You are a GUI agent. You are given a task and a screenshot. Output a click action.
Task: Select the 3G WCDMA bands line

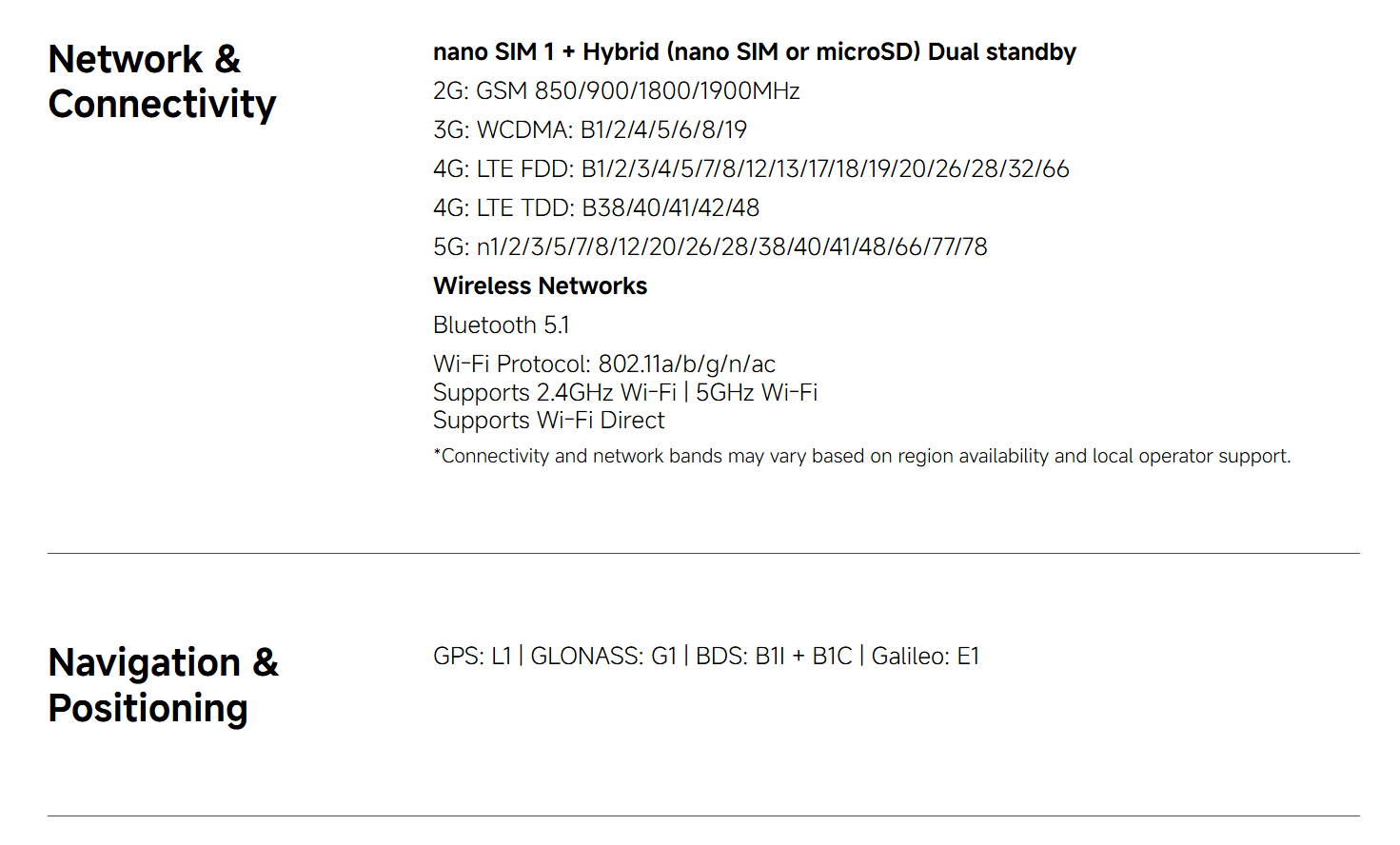pyautogui.click(x=589, y=130)
